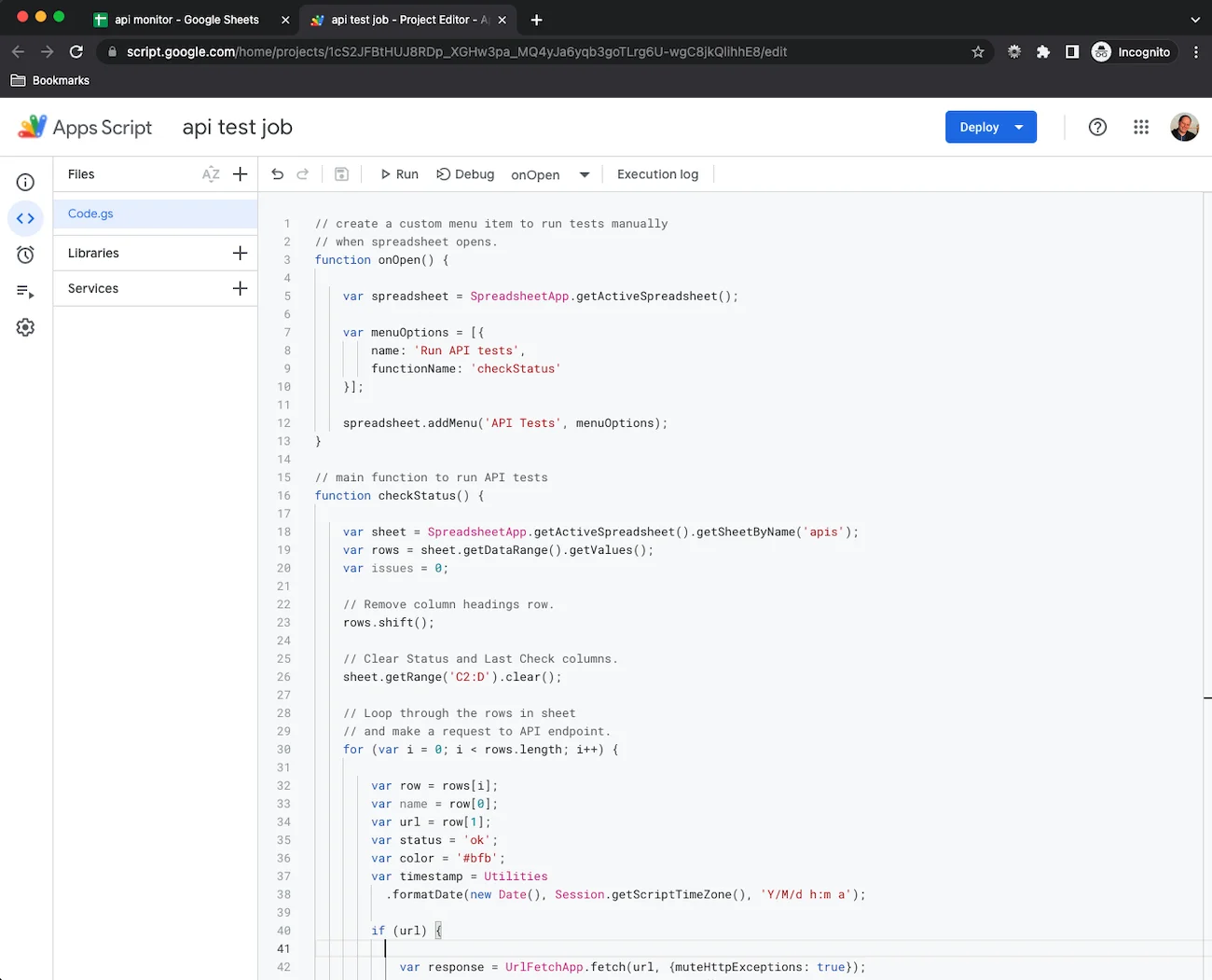Click the Redo arrow in editor toolbar
This screenshot has width=1212, height=980.
click(302, 174)
